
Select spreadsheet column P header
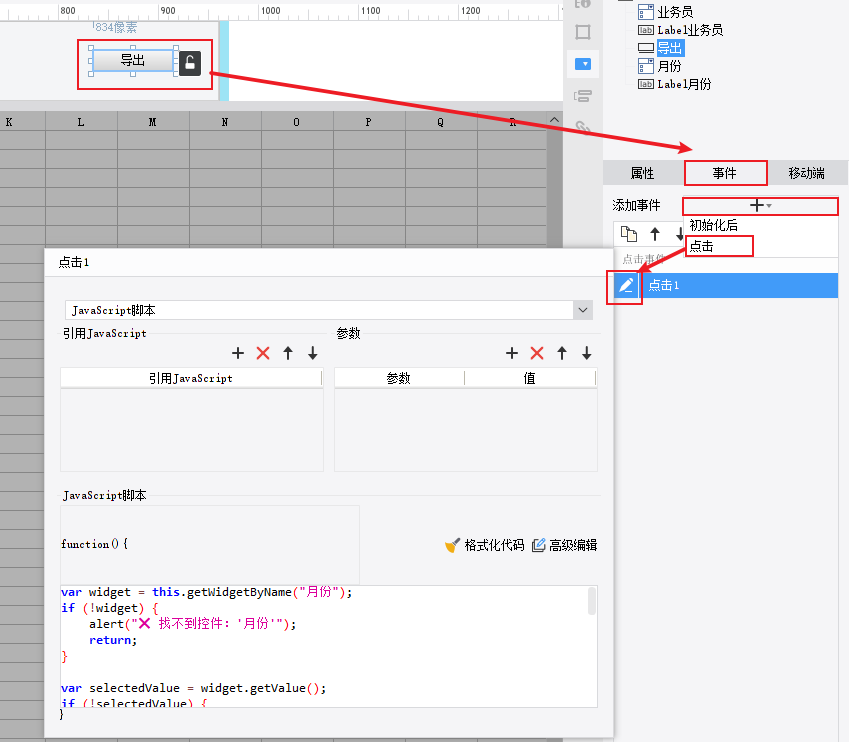(369, 122)
